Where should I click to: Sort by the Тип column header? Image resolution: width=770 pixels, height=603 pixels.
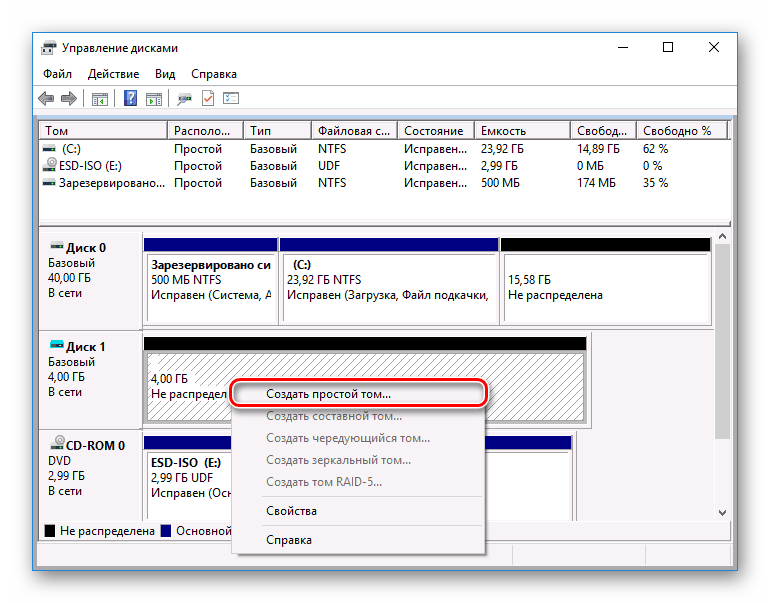click(x=277, y=131)
